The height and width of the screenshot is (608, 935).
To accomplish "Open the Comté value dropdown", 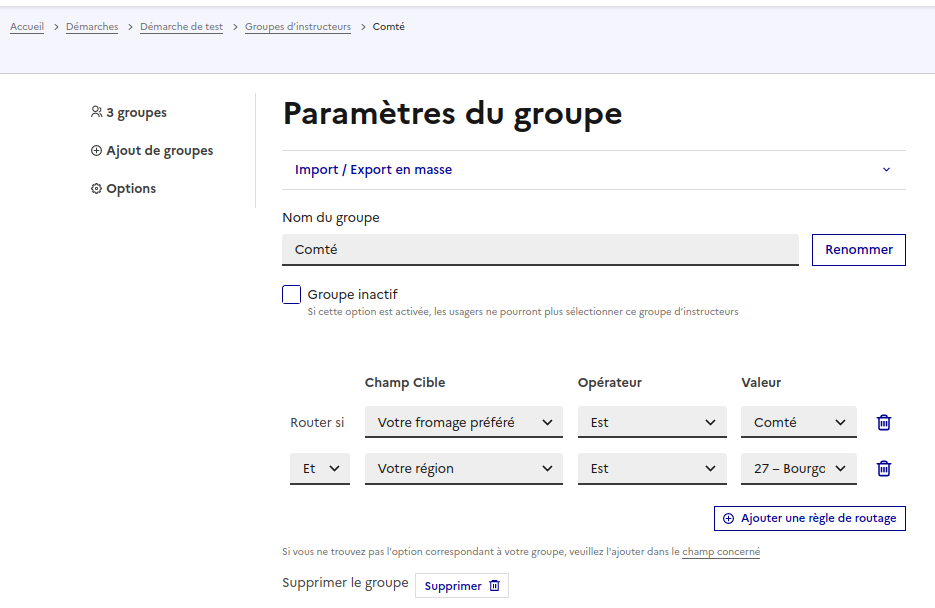I will point(798,422).
